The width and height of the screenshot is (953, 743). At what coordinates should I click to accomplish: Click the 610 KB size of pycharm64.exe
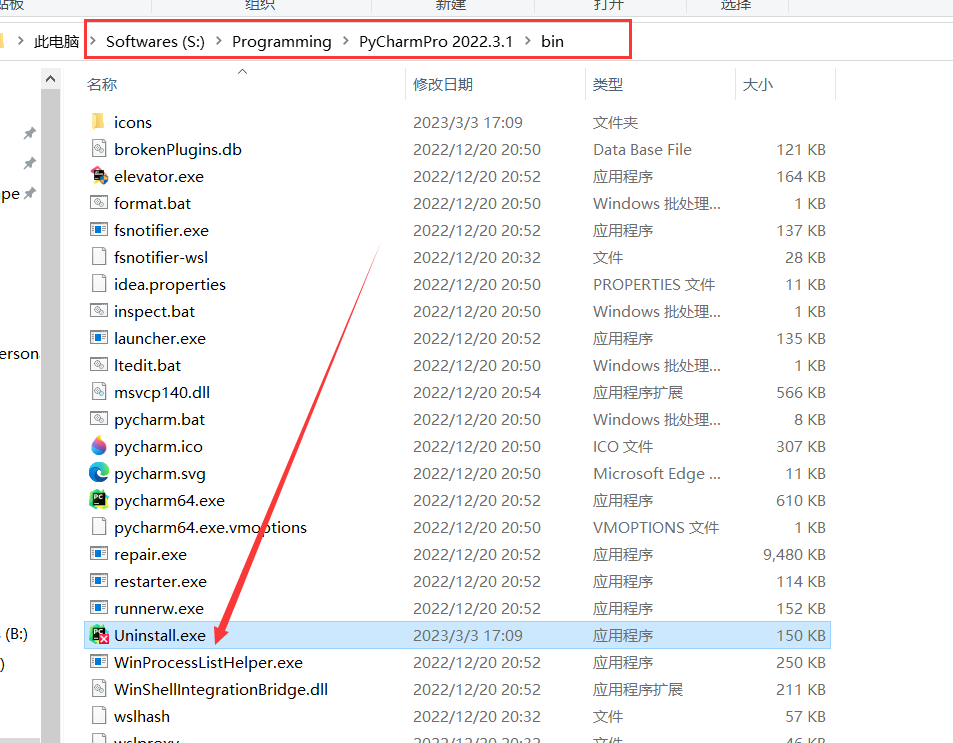click(801, 500)
